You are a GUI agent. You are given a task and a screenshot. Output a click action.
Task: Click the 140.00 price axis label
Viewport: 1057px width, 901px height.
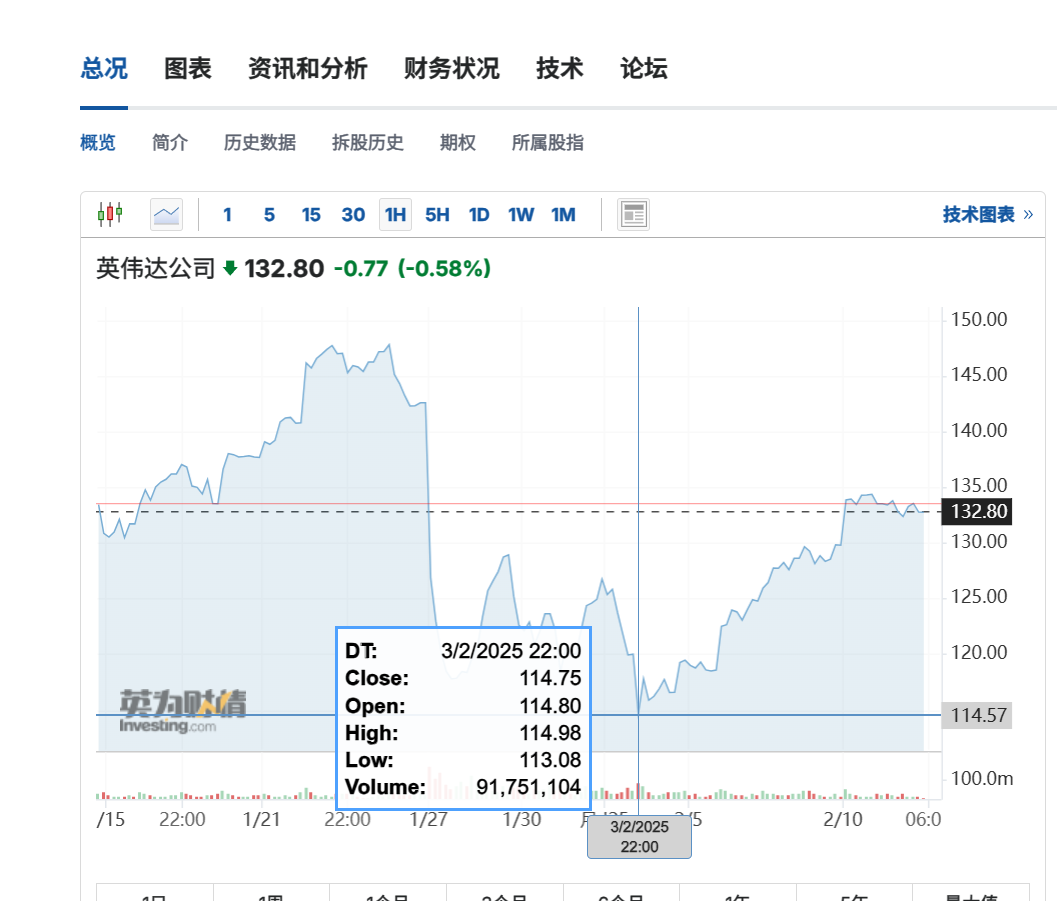click(x=979, y=430)
